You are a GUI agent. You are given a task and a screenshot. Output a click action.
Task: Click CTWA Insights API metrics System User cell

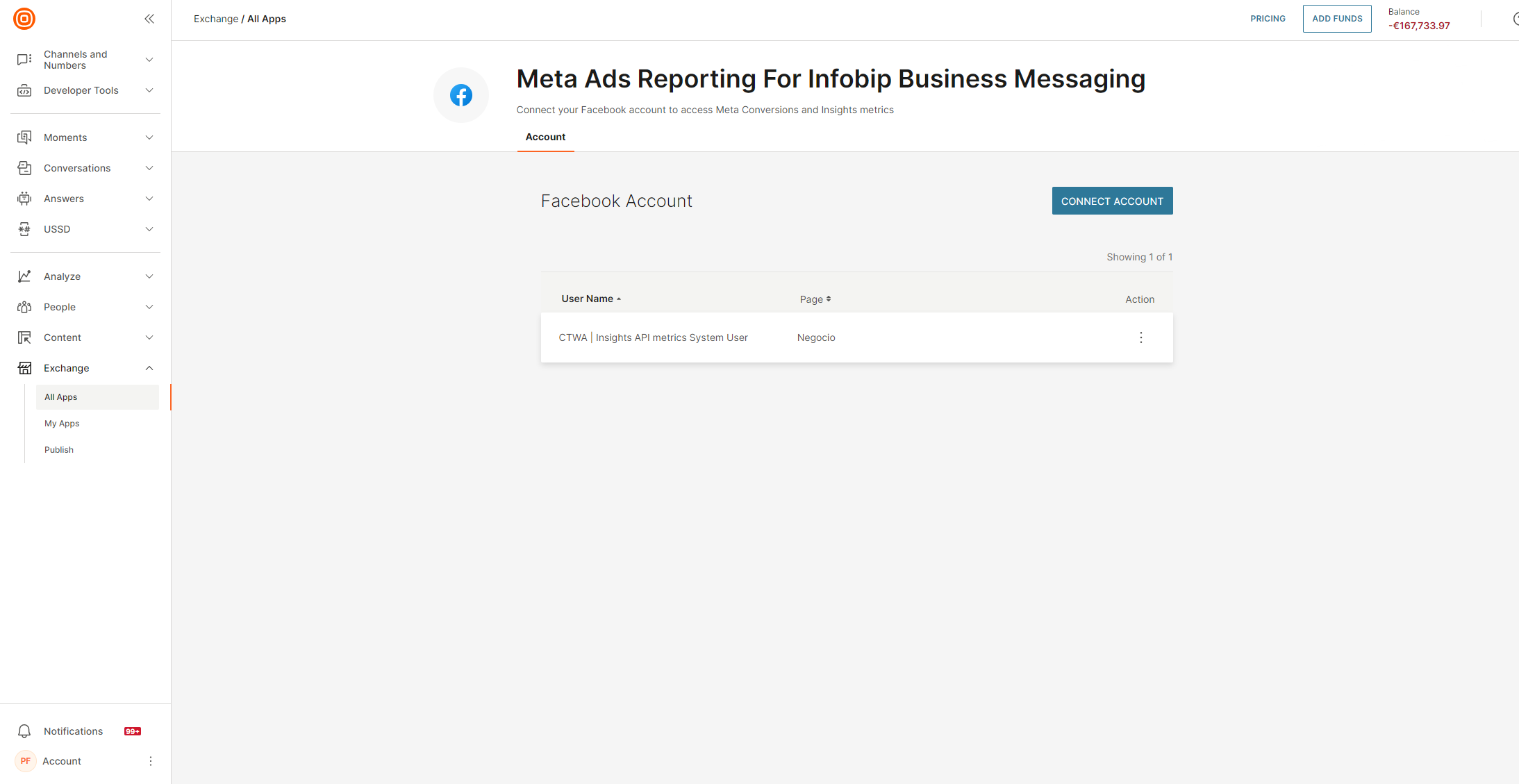coord(653,337)
